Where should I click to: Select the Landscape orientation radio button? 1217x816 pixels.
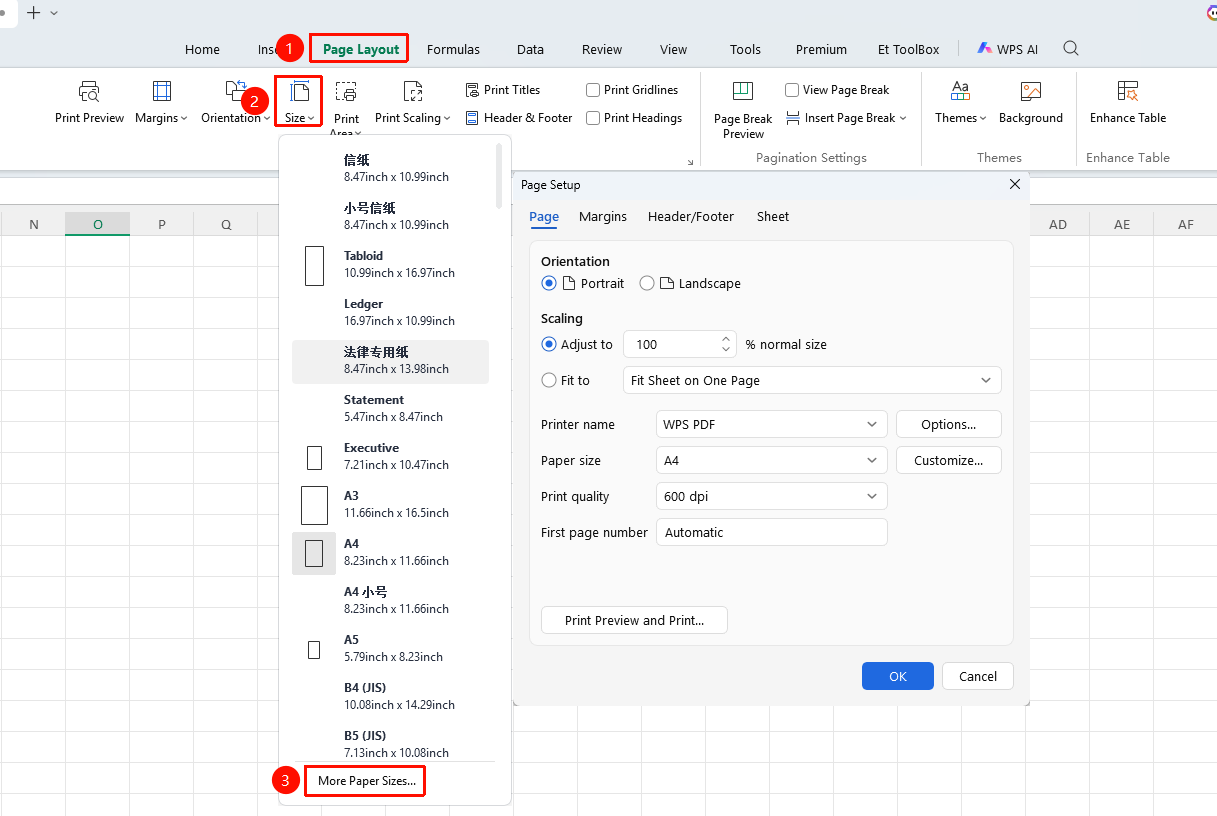[x=647, y=284]
